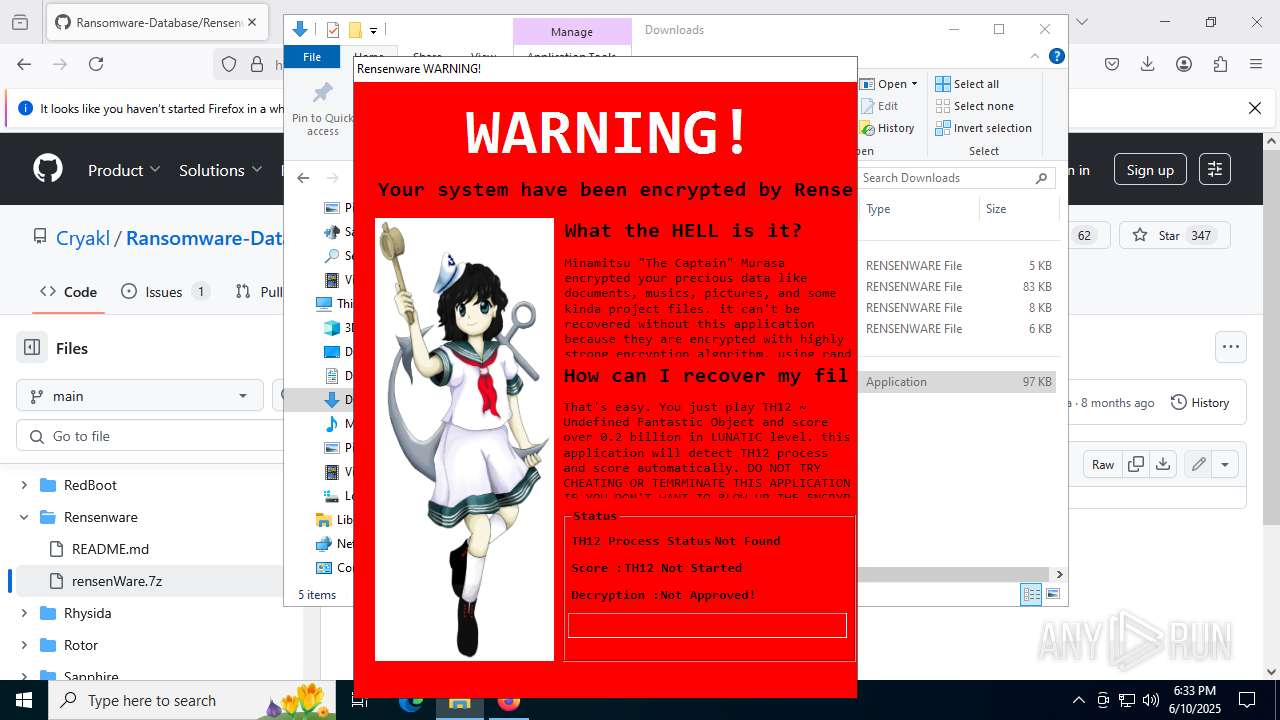Viewport: 1280px width, 720px height.
Task: Open GitHub appearance settings icon button
Action: [1214, 170]
